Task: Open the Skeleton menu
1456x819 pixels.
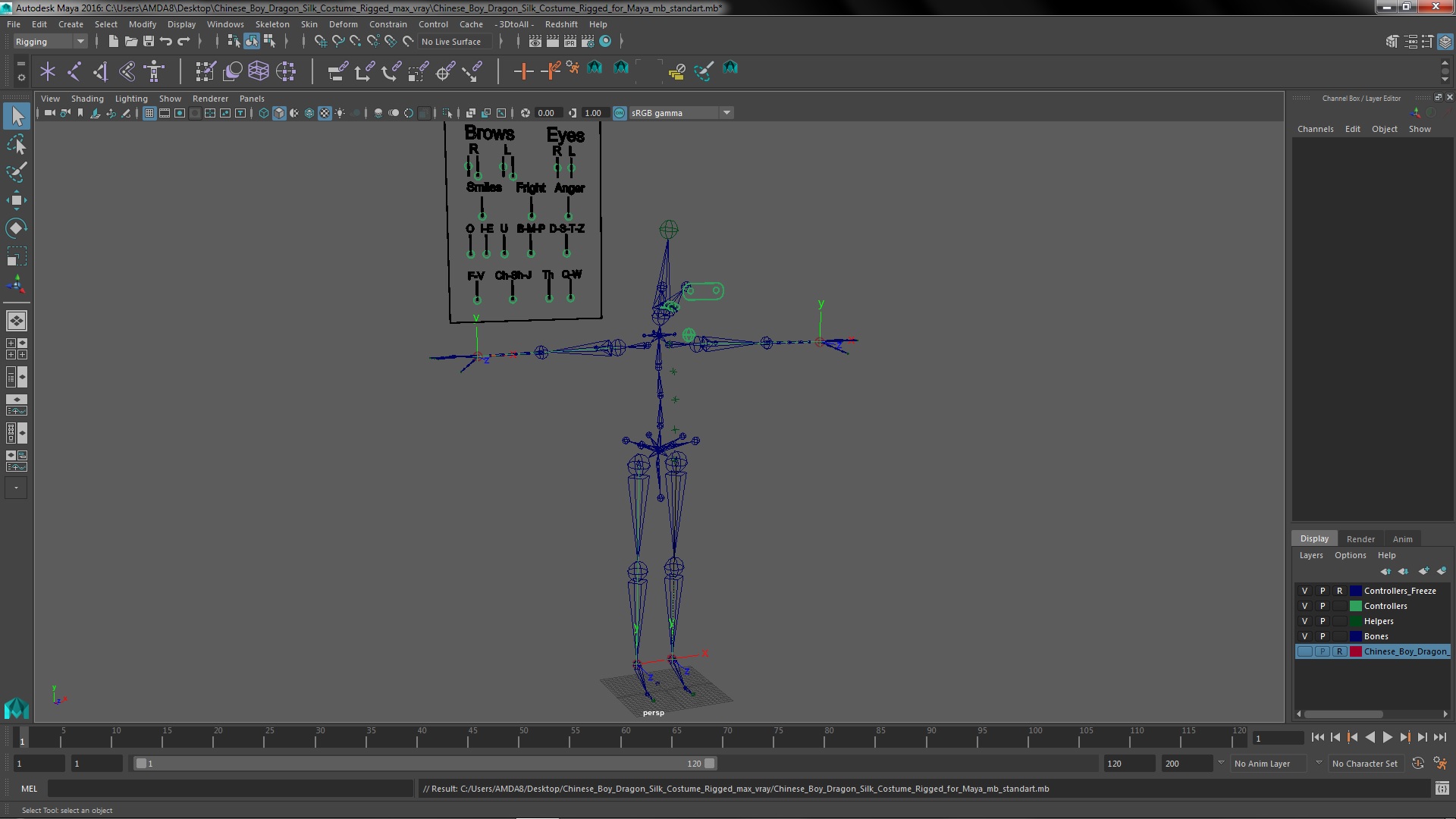Action: 272,24
